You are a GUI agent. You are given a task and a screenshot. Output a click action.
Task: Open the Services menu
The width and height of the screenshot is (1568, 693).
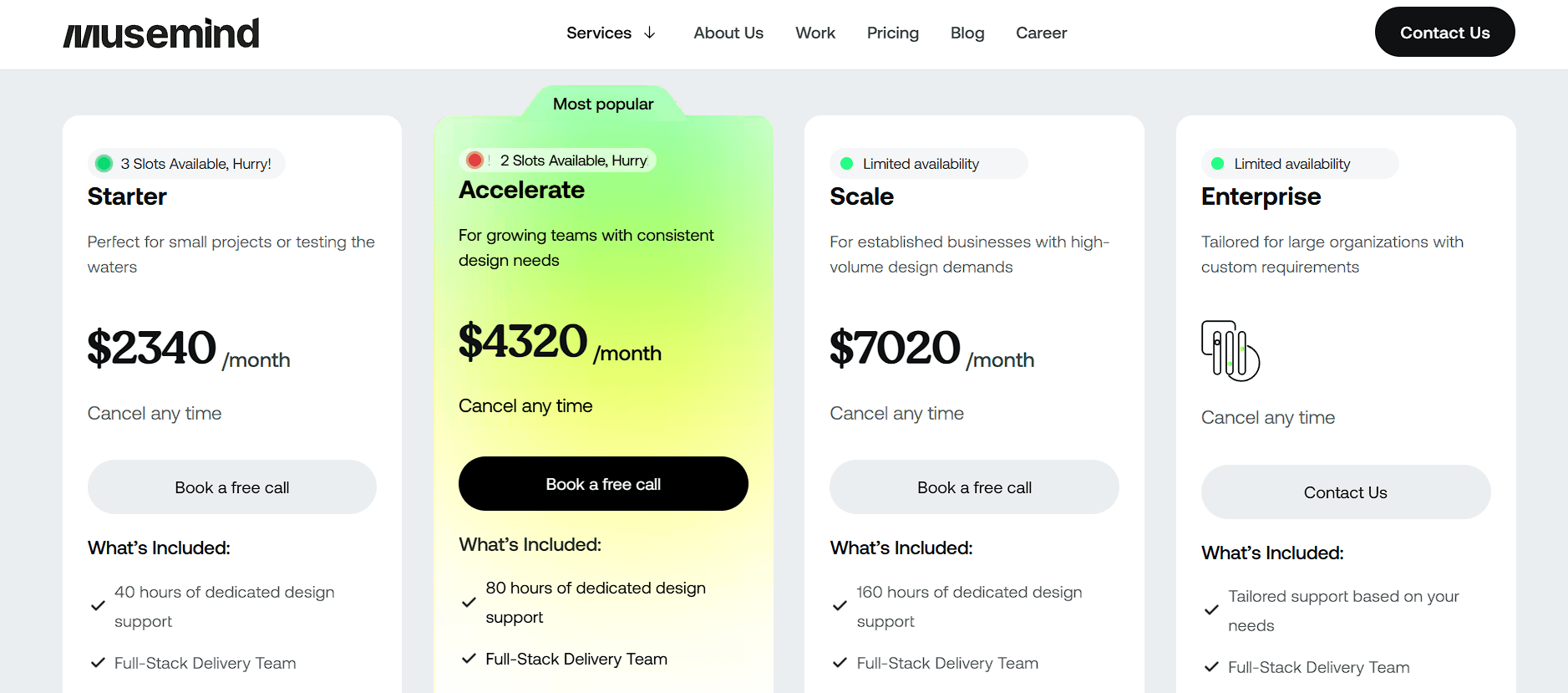point(599,33)
